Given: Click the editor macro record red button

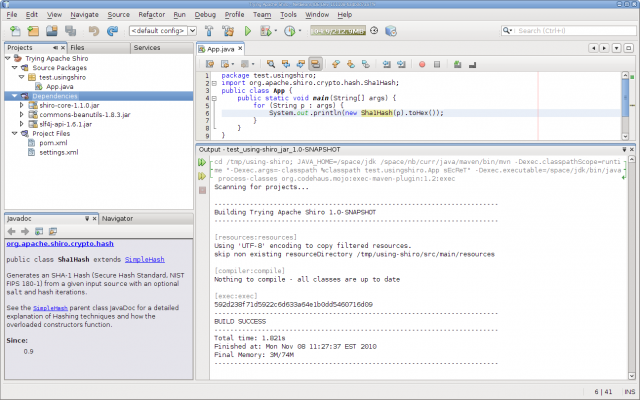Looking at the screenshot, I should click(x=421, y=63).
